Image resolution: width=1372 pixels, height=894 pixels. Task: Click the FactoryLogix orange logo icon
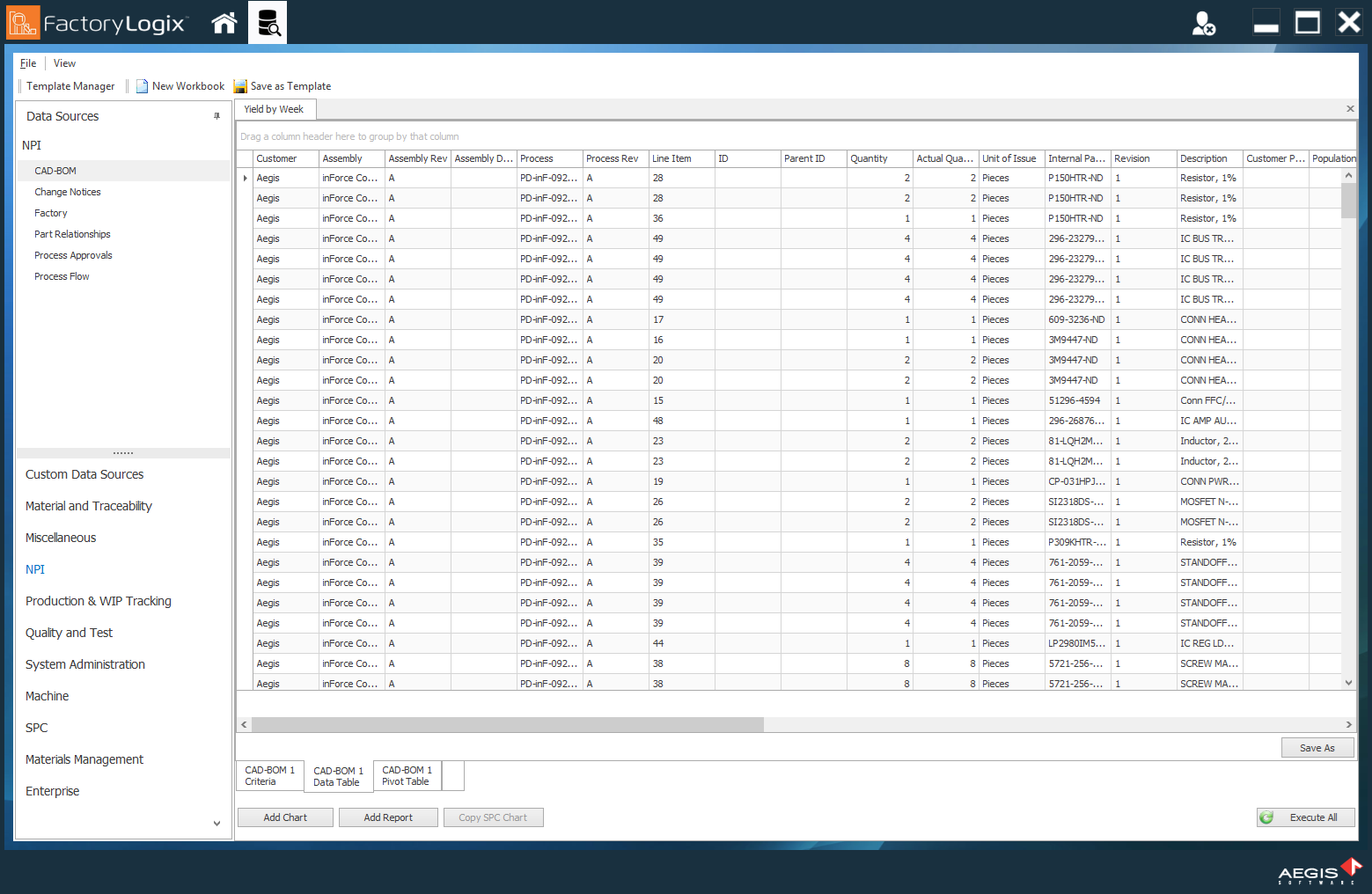tap(23, 22)
